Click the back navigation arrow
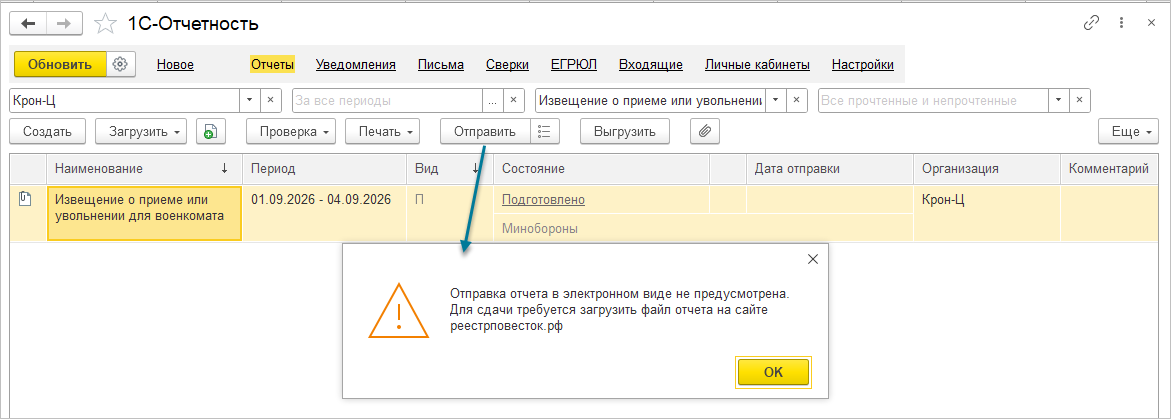The height and width of the screenshot is (419, 1171). [x=28, y=24]
